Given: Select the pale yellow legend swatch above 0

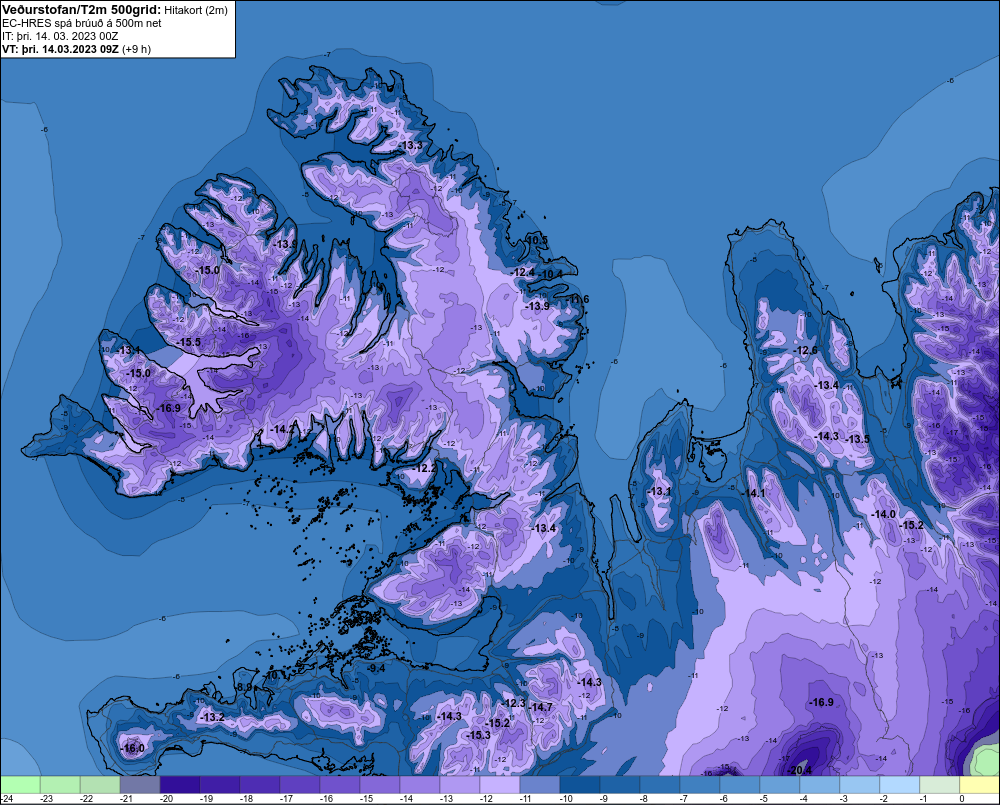Looking at the screenshot, I should click(x=980, y=785).
